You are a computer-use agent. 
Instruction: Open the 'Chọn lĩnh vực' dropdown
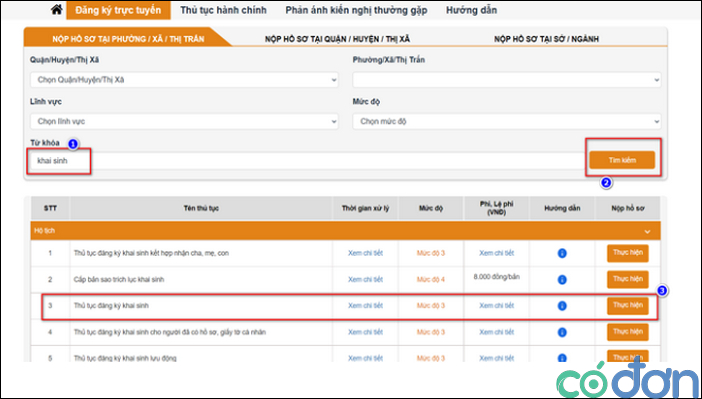pos(184,121)
